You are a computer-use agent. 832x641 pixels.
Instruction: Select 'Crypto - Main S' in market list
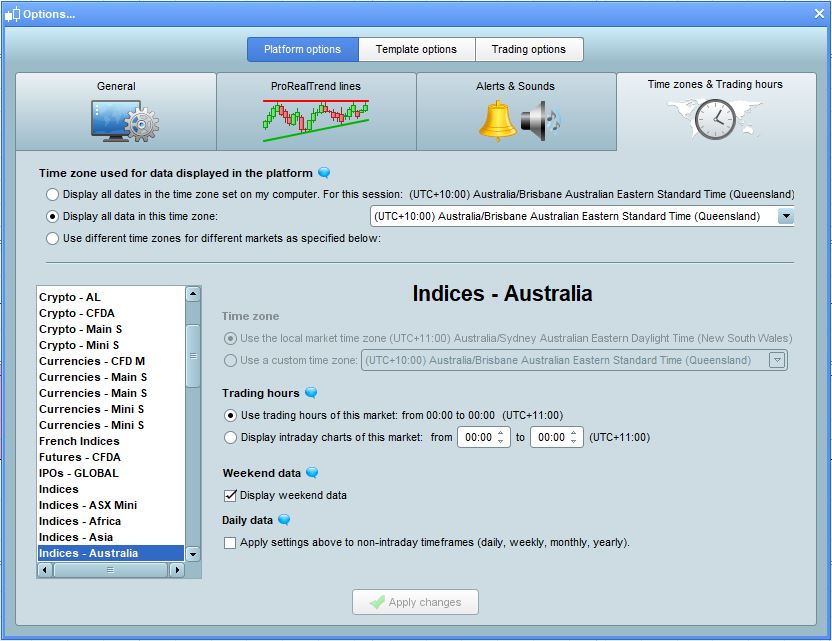point(111,329)
